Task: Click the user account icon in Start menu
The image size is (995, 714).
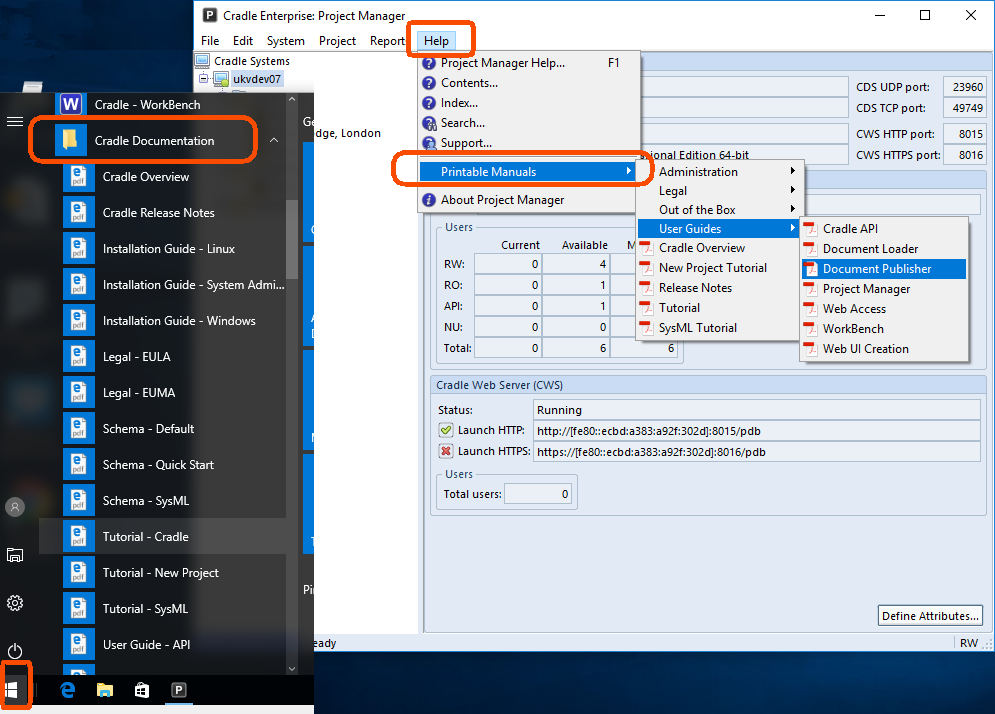Action: point(15,506)
